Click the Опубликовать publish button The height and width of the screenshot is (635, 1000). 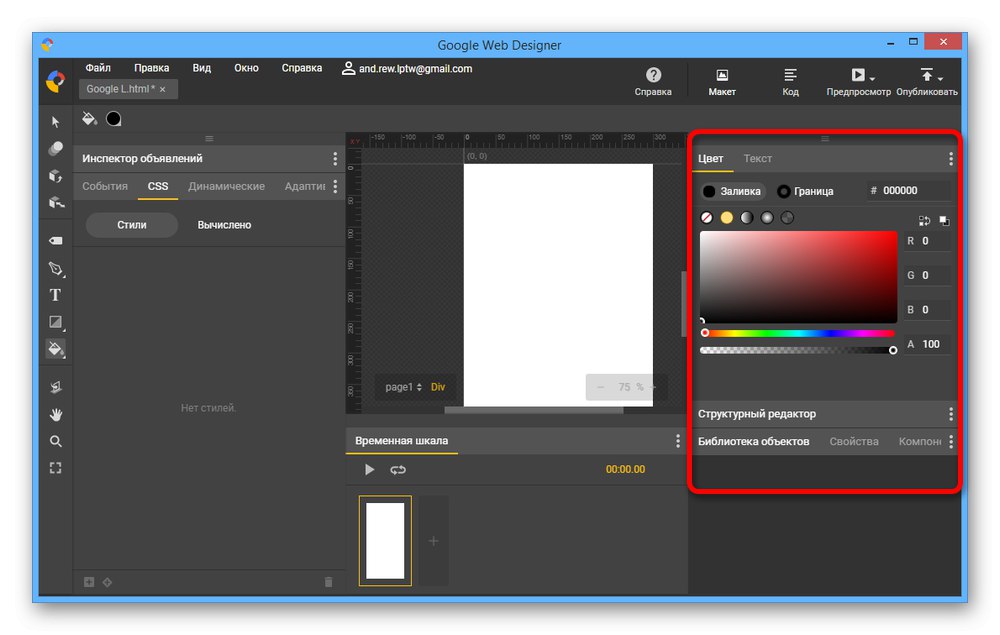(x=927, y=82)
